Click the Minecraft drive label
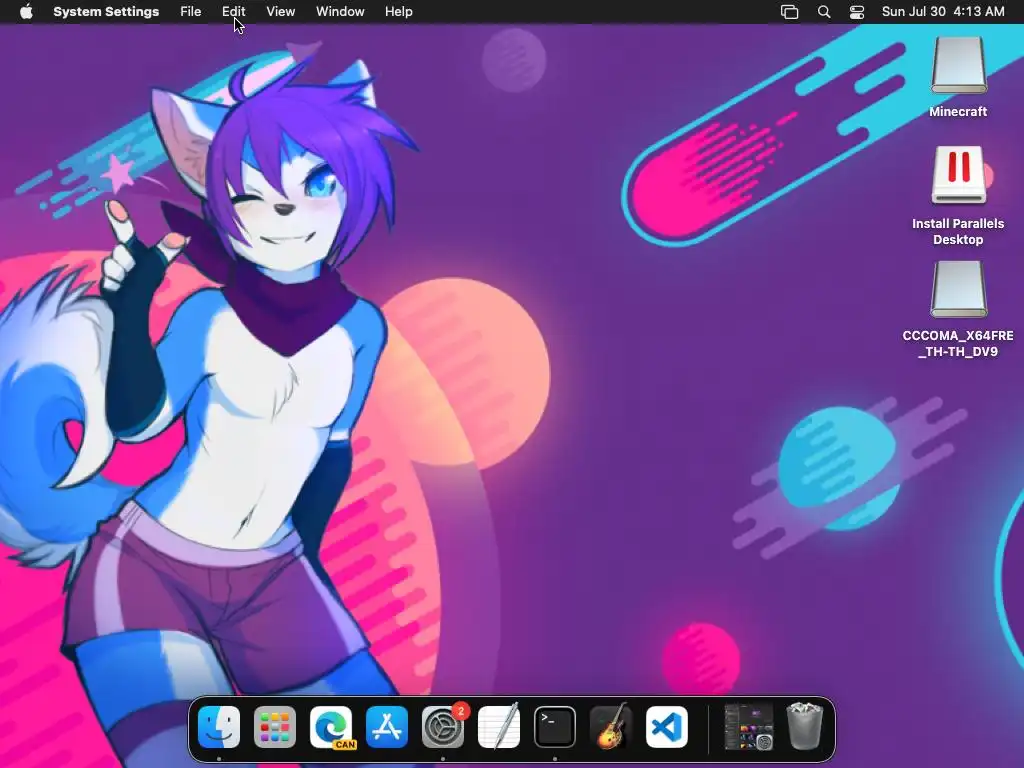 (x=958, y=112)
